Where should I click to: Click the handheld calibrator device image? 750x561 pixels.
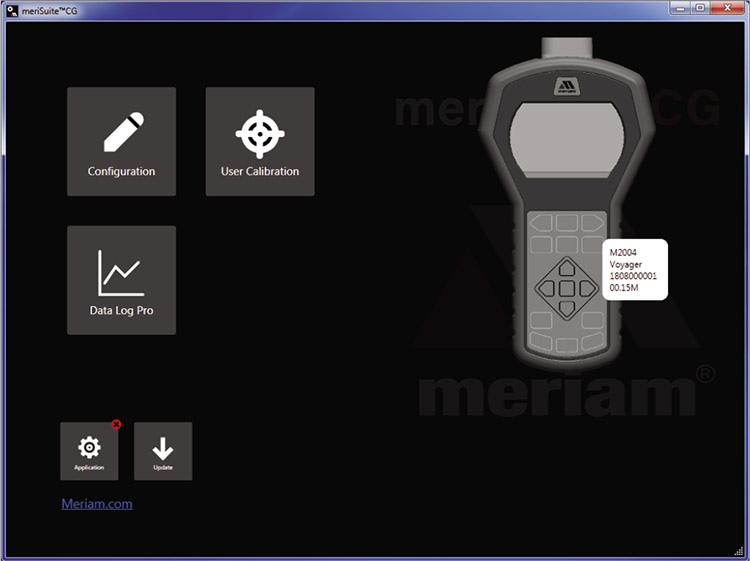[567, 206]
